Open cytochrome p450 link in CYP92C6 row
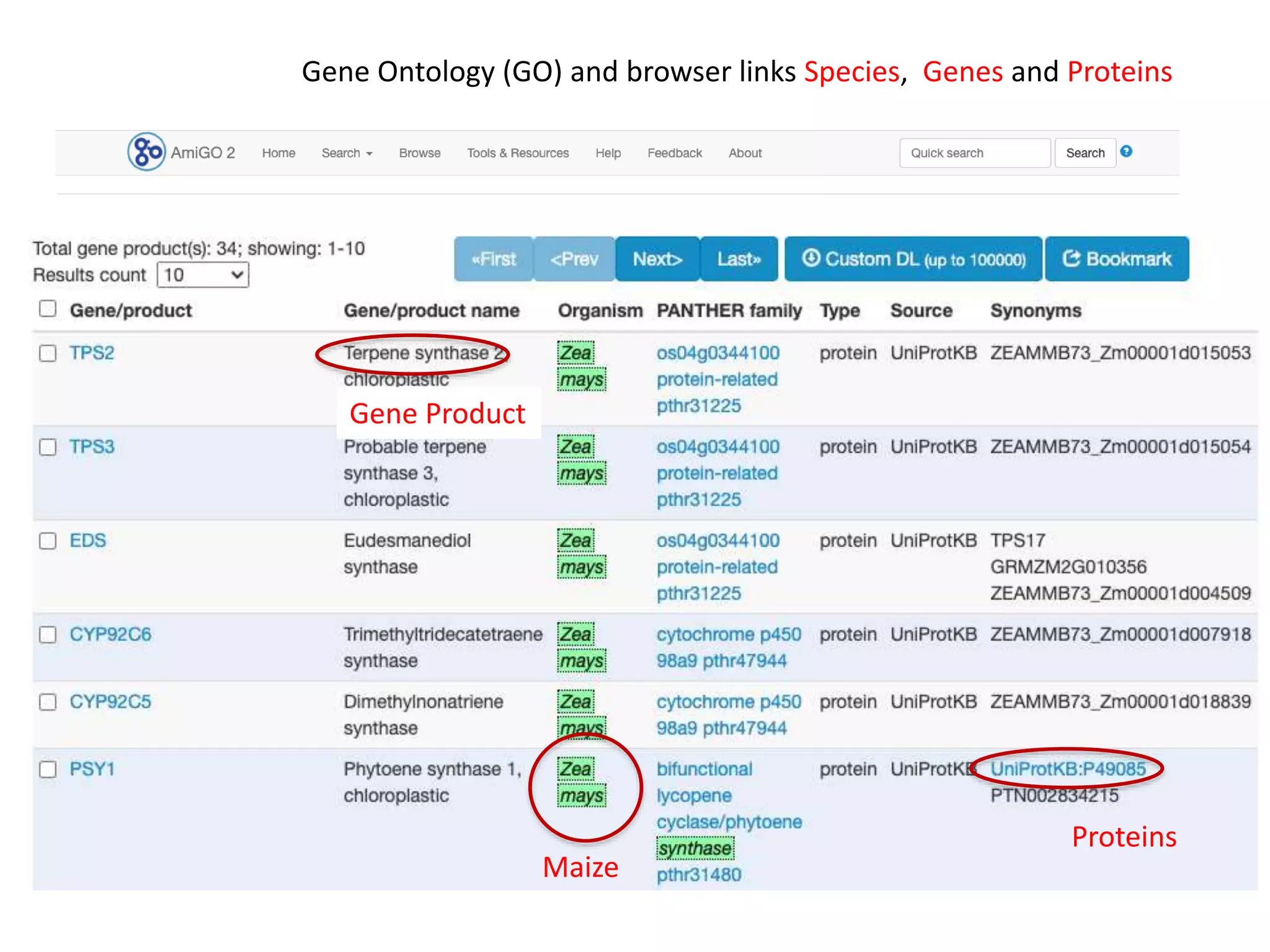The width and height of the screenshot is (1270, 952). tap(729, 648)
